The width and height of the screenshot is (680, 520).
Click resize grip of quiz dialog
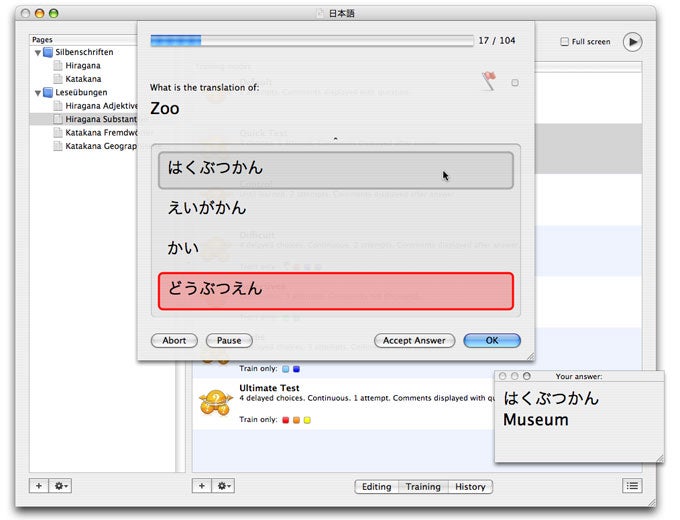530,356
